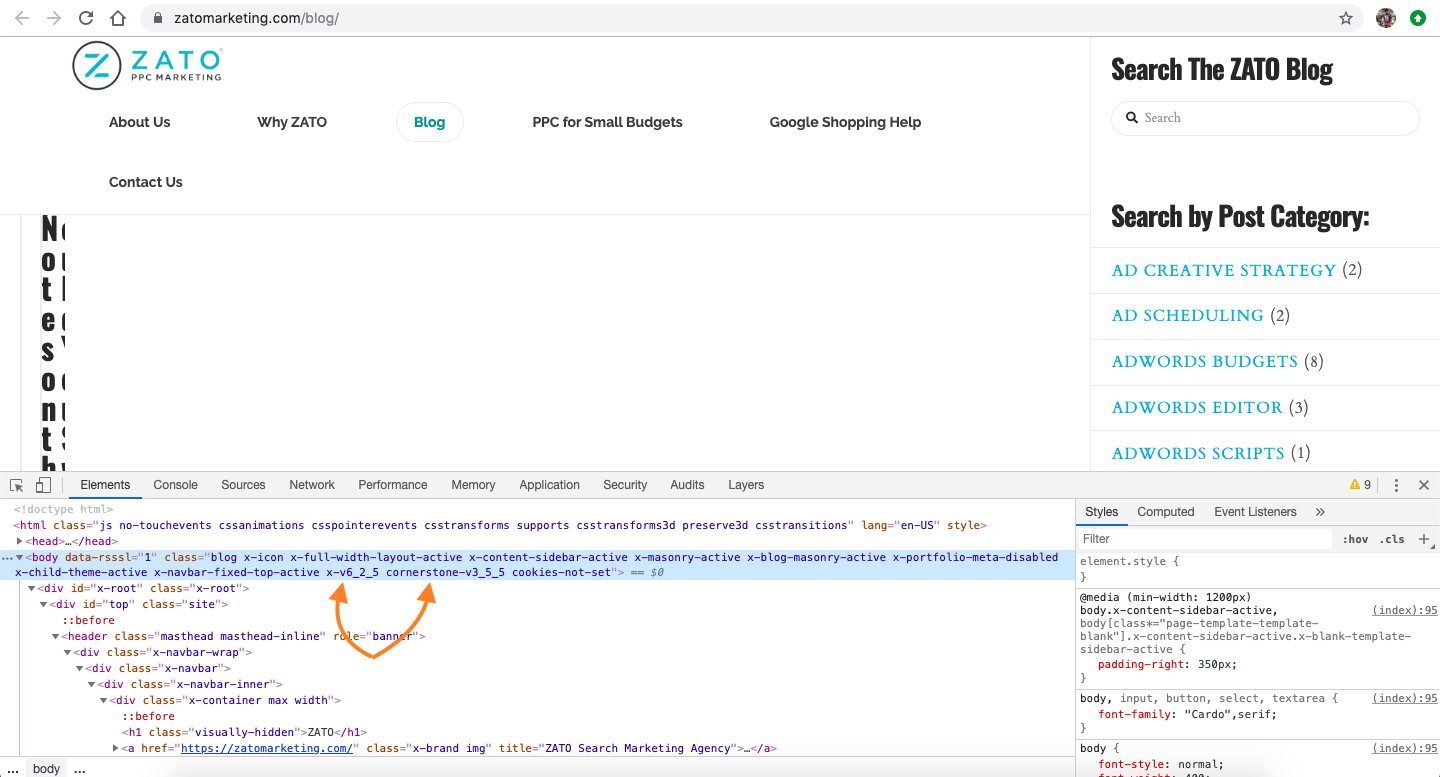Go to PPC for Small Budgets

(608, 122)
